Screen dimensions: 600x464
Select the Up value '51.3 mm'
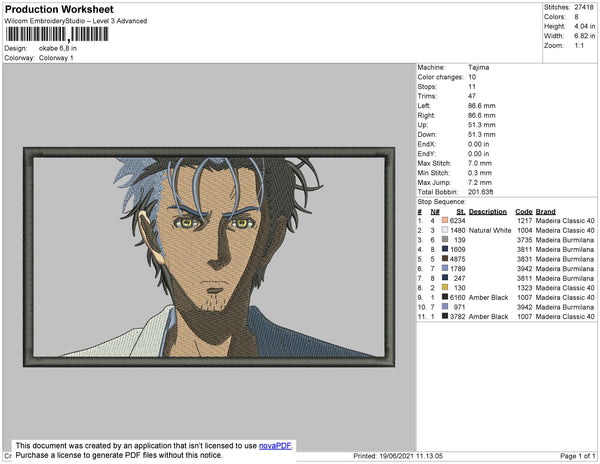[x=481, y=125]
